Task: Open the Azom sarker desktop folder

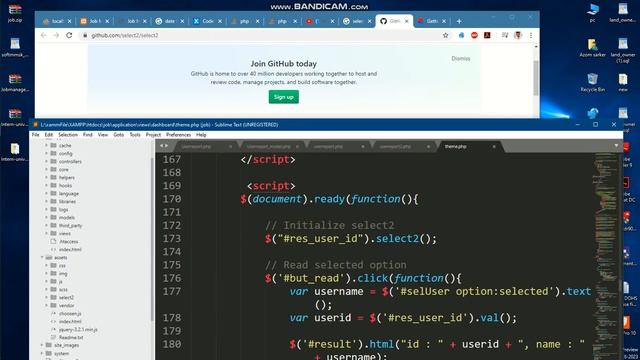Action: 593,47
